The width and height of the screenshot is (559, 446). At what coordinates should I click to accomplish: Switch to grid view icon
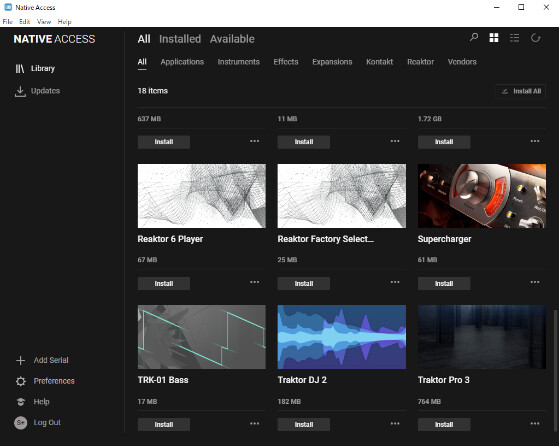(494, 37)
